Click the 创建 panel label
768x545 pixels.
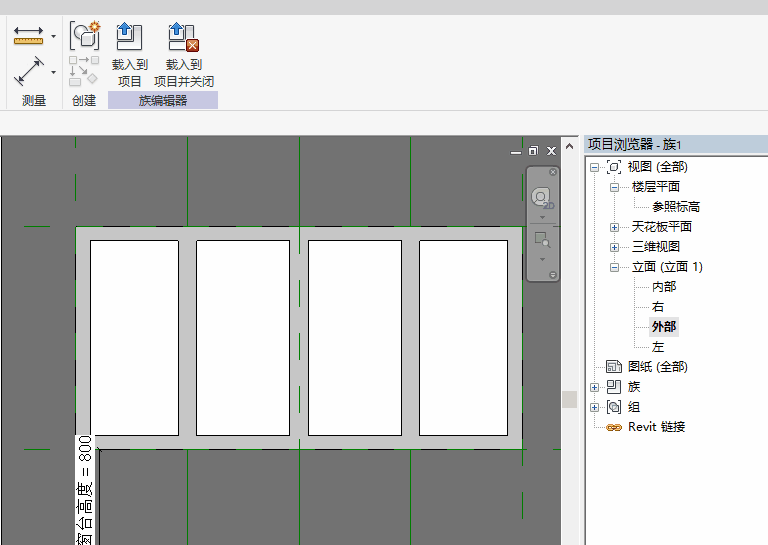pyautogui.click(x=84, y=100)
